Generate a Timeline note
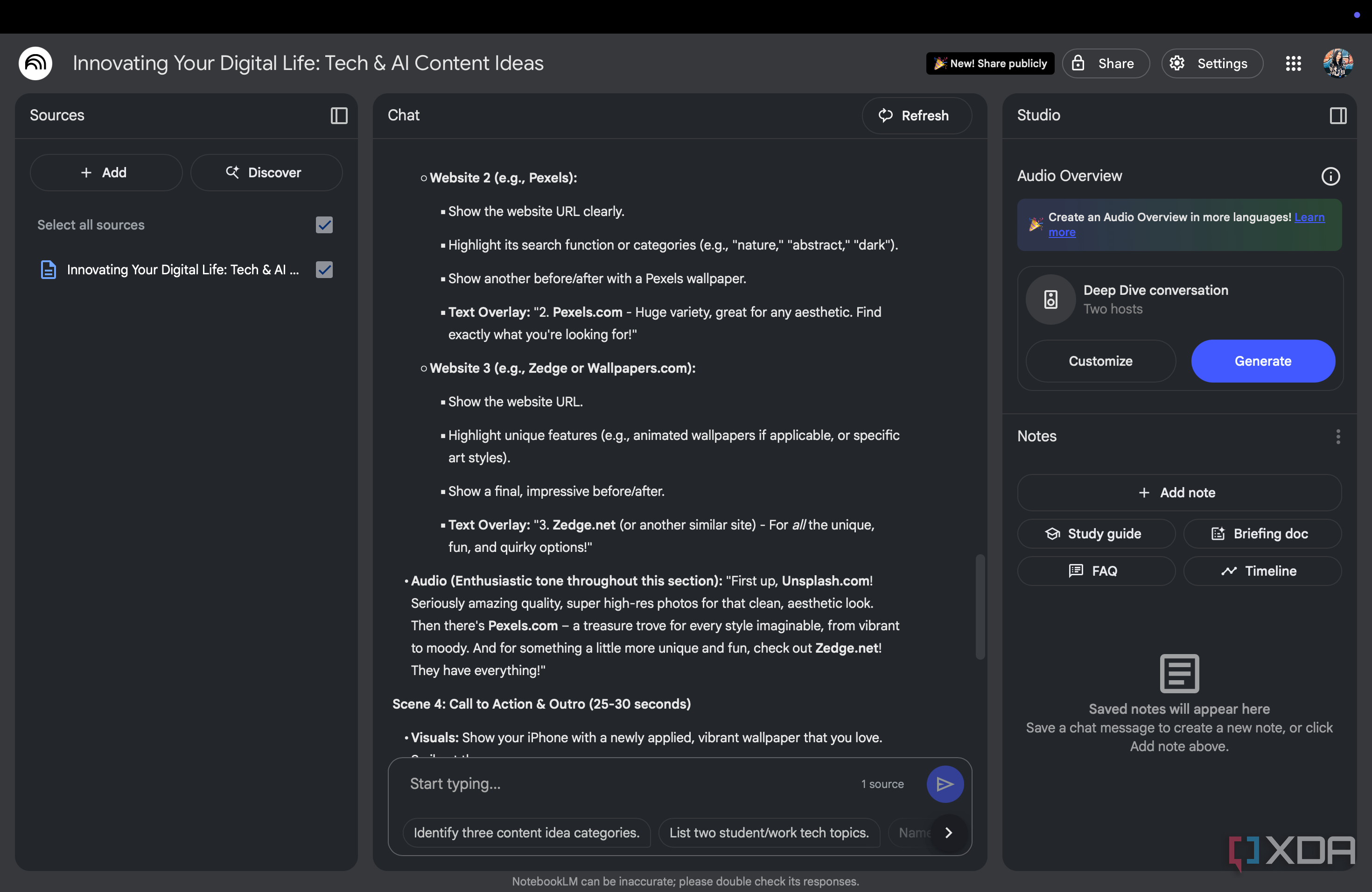 point(1262,571)
